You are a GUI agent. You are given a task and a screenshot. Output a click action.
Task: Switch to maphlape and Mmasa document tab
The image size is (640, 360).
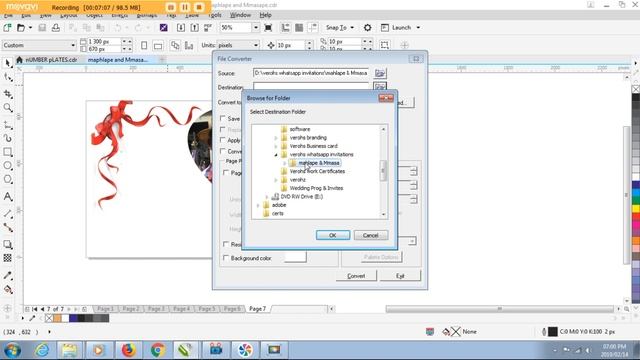click(118, 60)
